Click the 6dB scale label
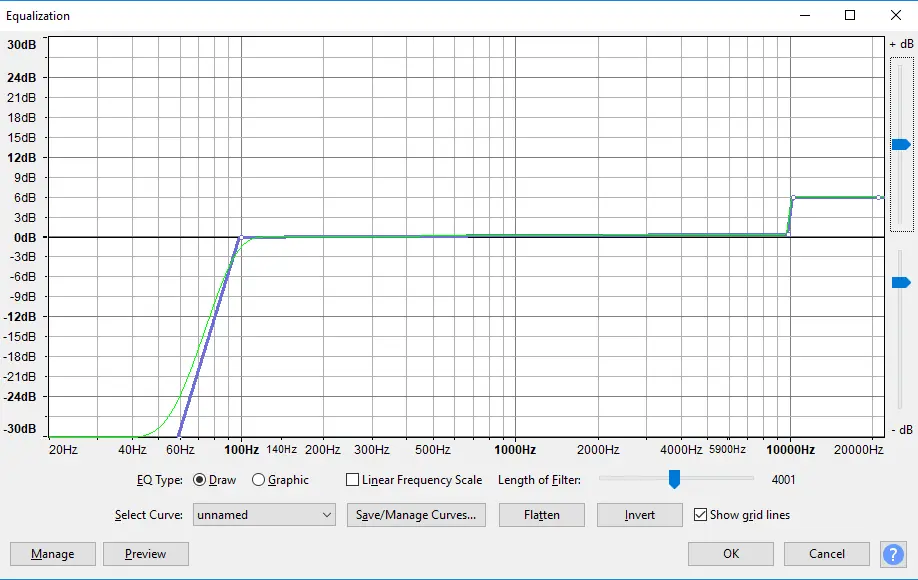This screenshot has width=918, height=580. tap(25, 198)
